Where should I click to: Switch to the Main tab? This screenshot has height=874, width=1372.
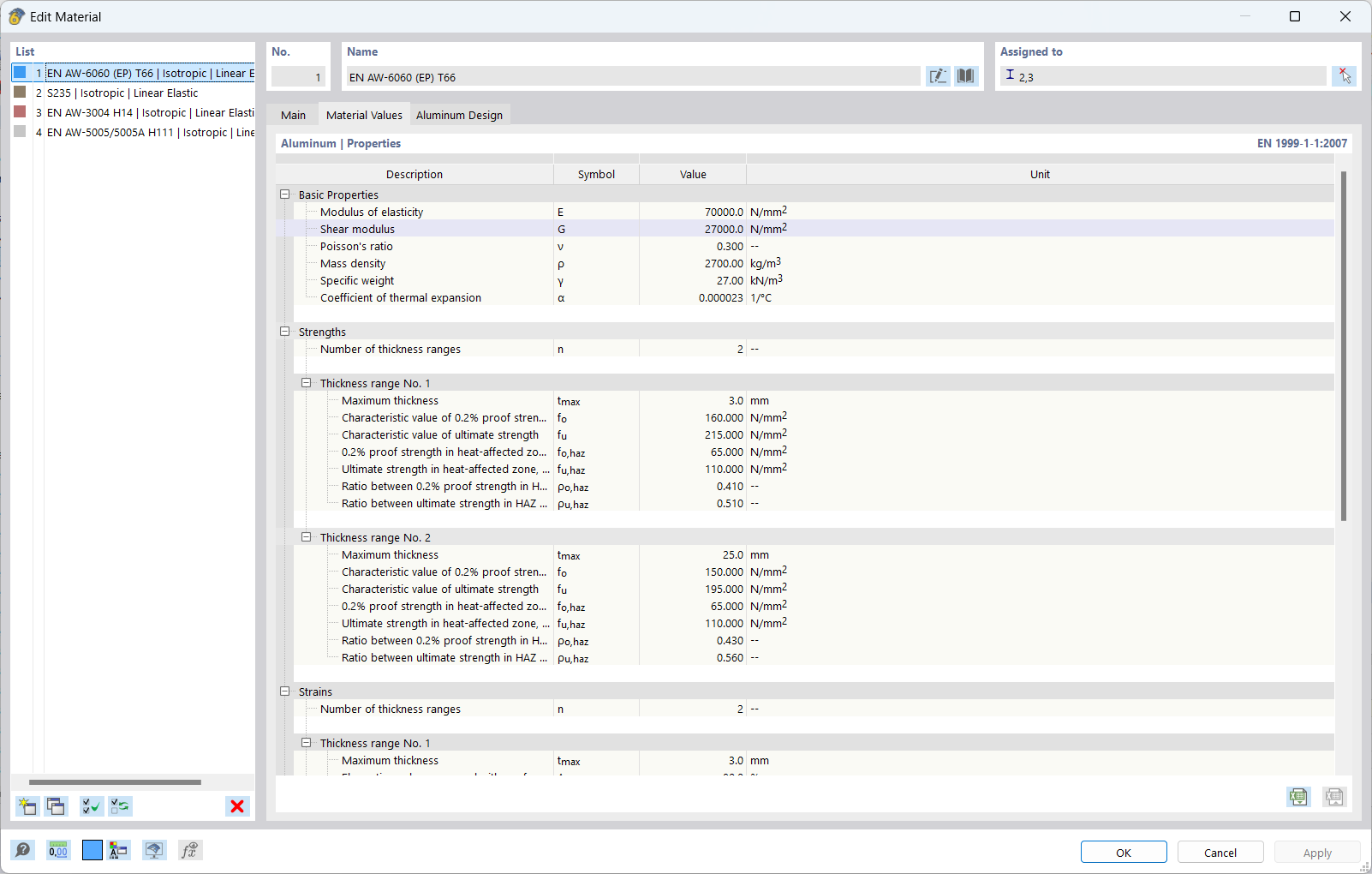coord(293,115)
